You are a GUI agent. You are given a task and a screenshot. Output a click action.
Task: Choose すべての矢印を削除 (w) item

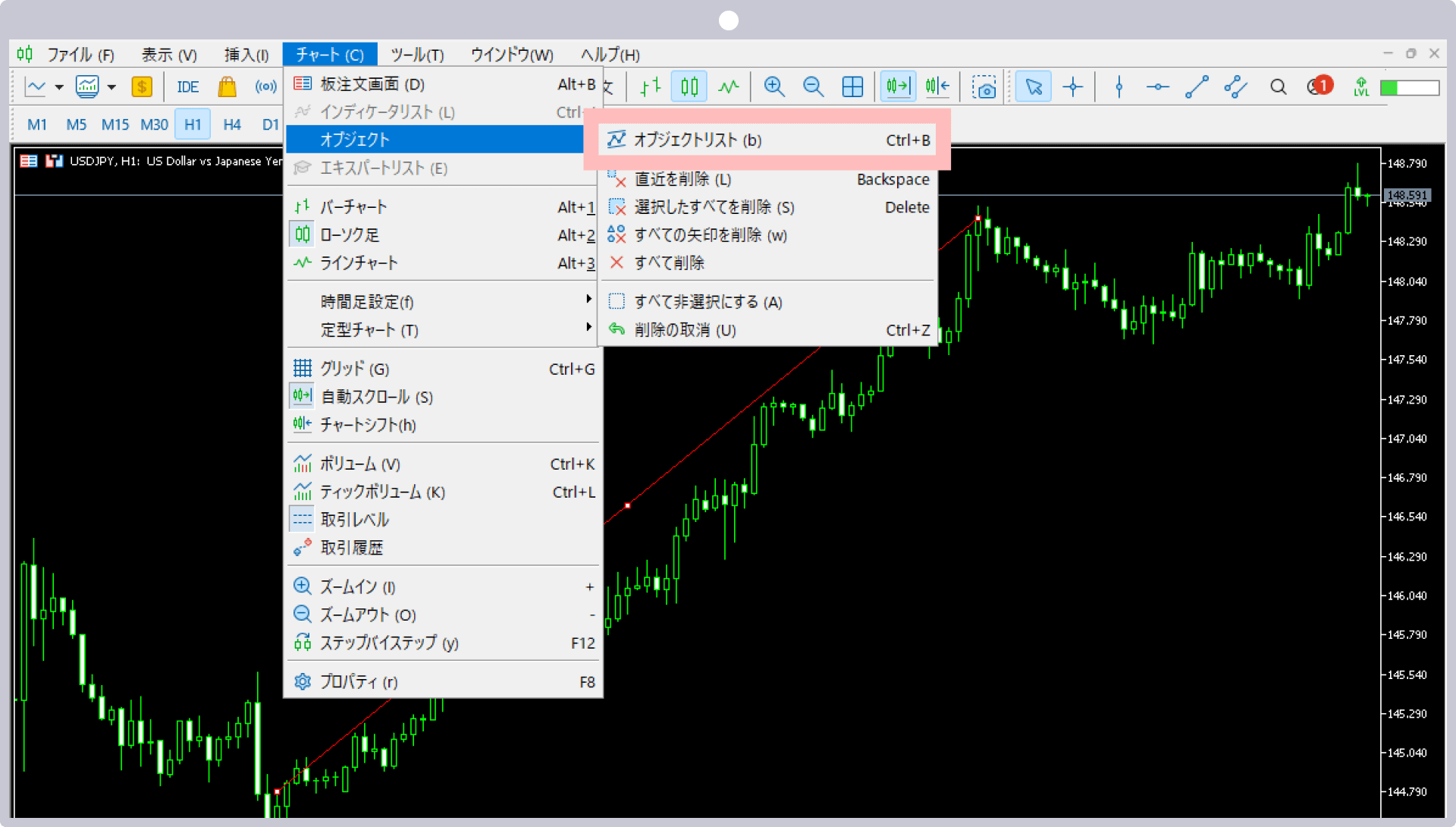click(x=767, y=235)
